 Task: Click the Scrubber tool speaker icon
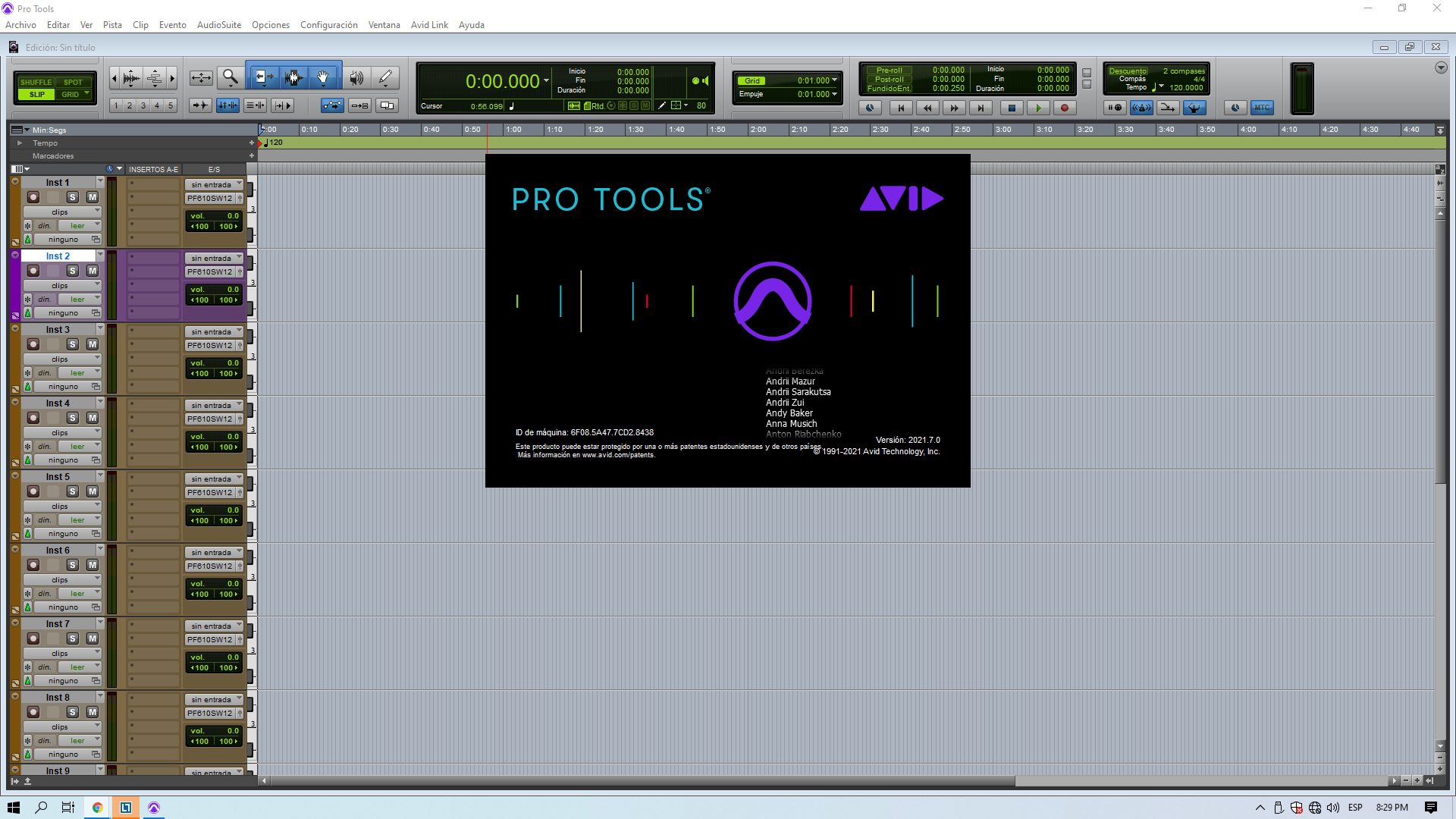356,77
